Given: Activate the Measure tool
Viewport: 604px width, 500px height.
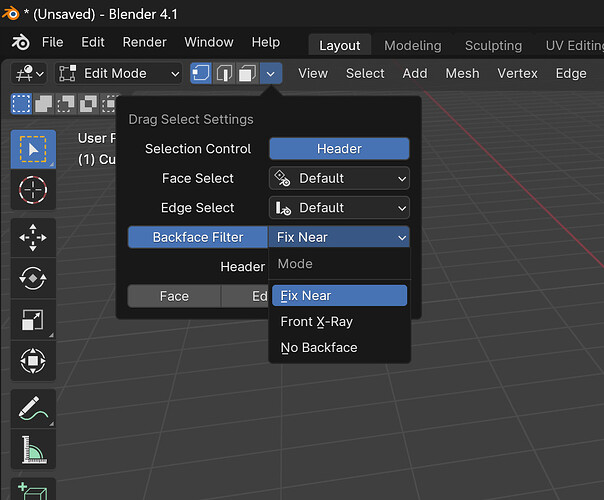Looking at the screenshot, I should click(33, 449).
